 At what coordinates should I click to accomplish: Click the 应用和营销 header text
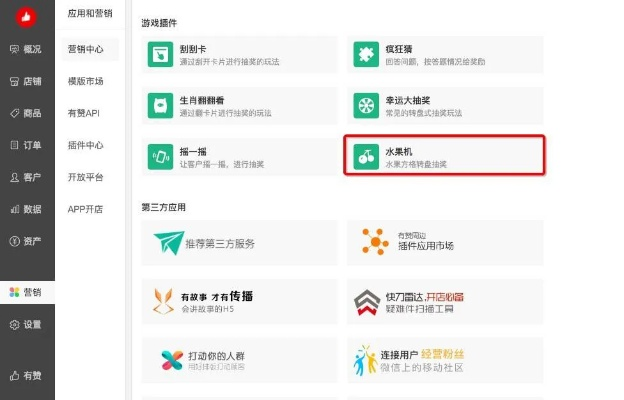click(x=90, y=14)
